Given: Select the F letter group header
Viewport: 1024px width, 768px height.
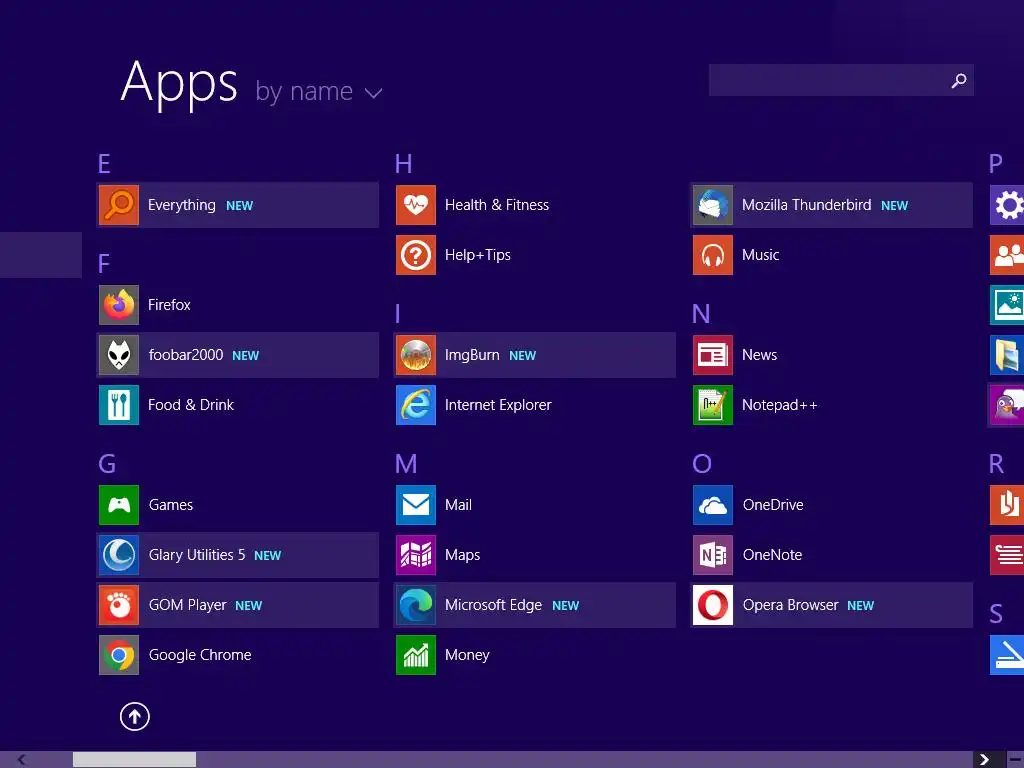Looking at the screenshot, I should (103, 264).
